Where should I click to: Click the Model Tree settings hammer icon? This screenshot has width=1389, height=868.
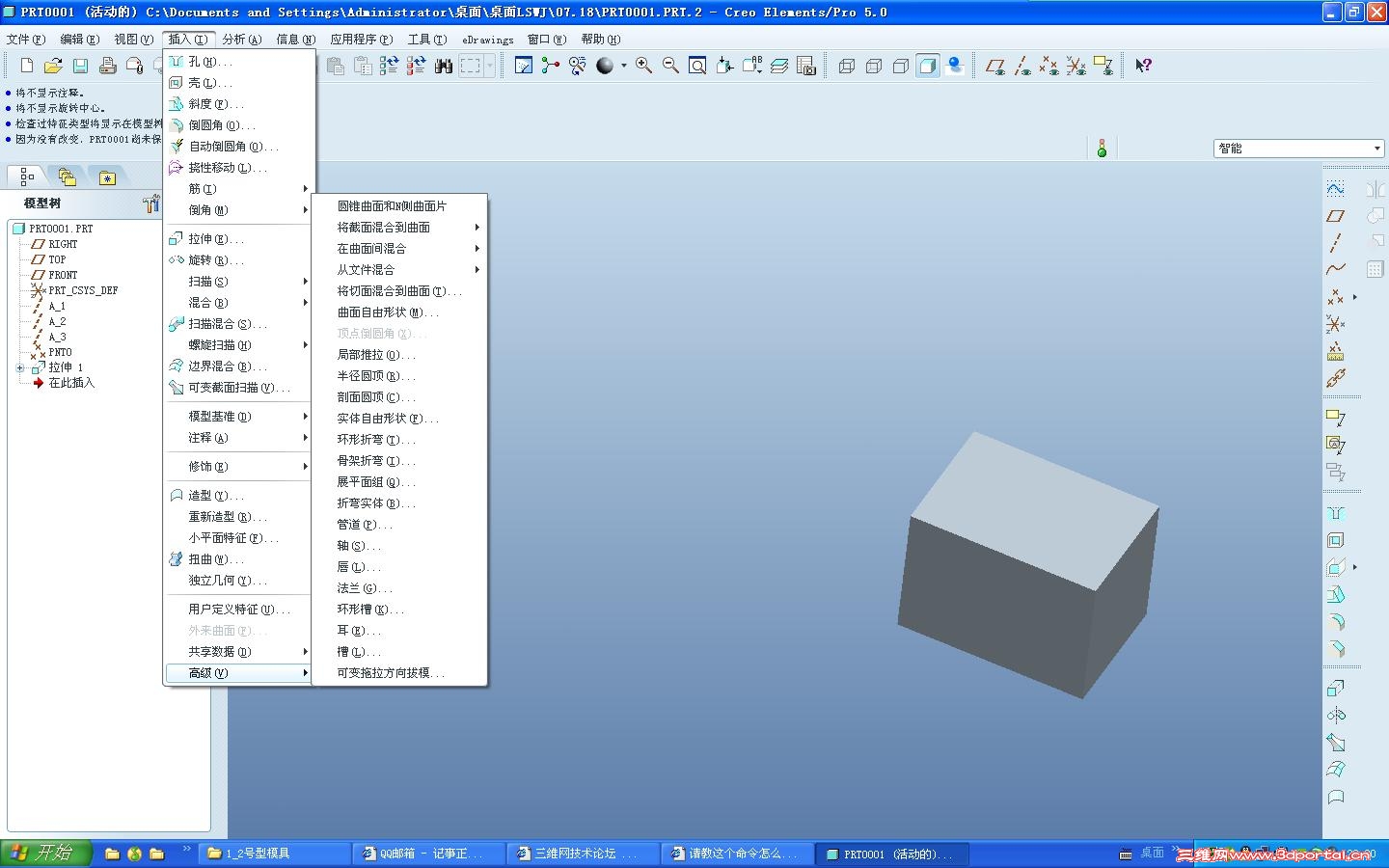(150, 203)
